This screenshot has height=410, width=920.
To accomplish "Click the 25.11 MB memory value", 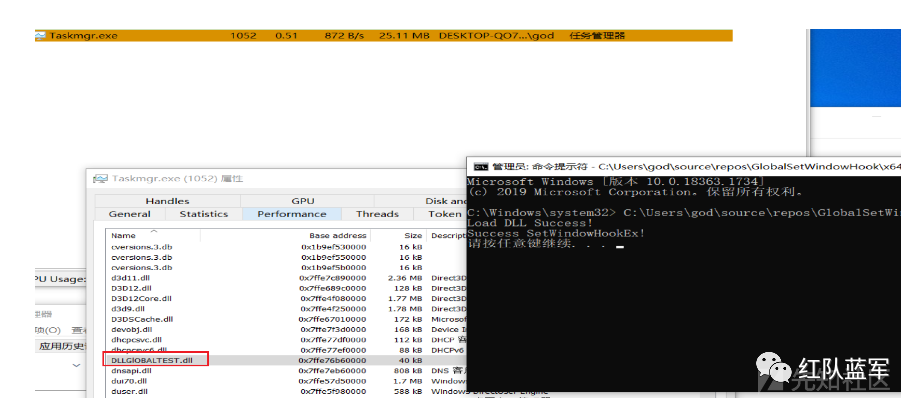I will [404, 36].
